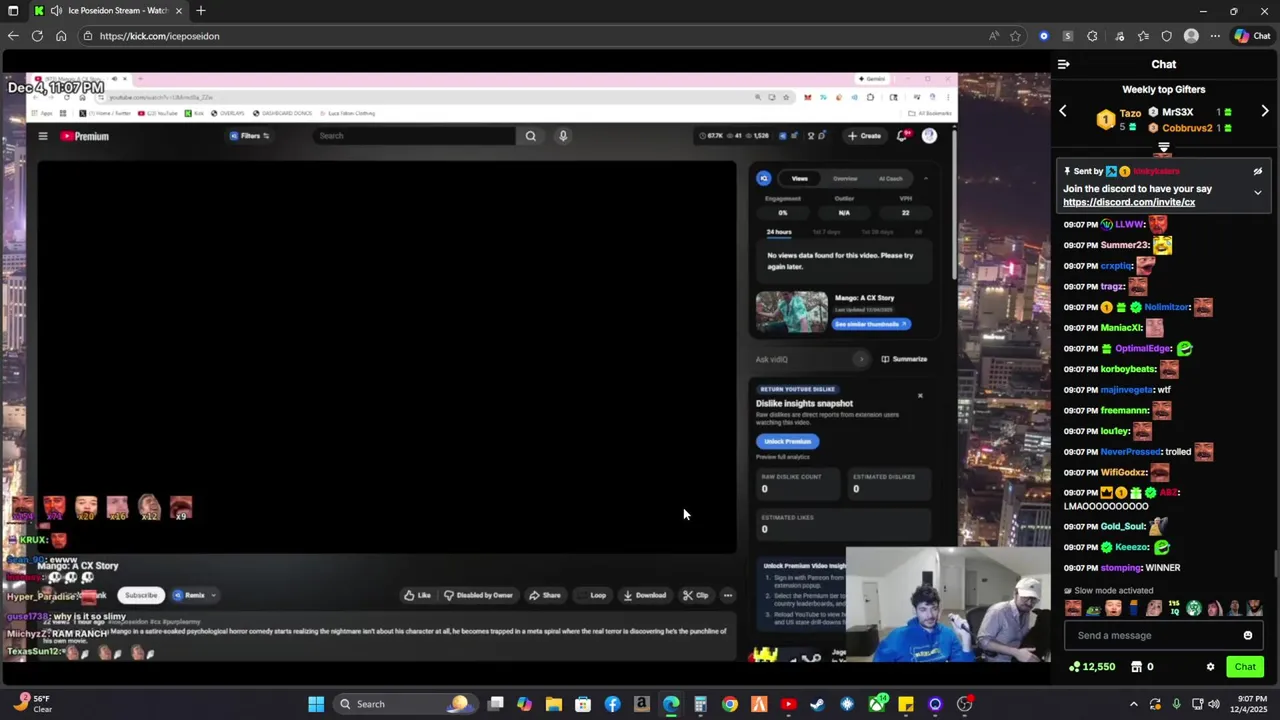The height and width of the screenshot is (720, 1280).
Task: Show next weekly top gifter
Action: (1265, 112)
